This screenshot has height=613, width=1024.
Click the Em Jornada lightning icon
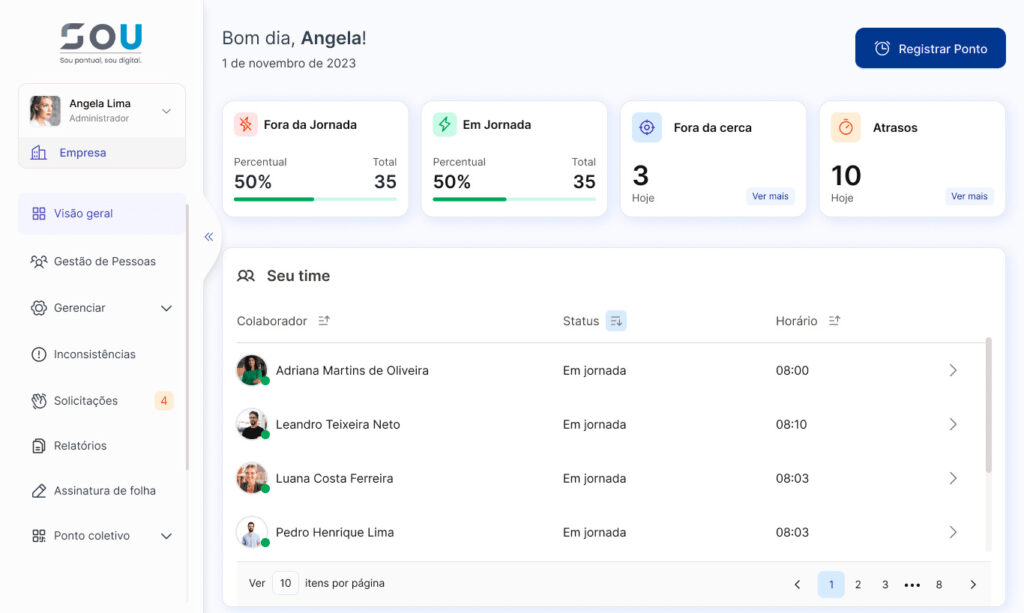444,125
